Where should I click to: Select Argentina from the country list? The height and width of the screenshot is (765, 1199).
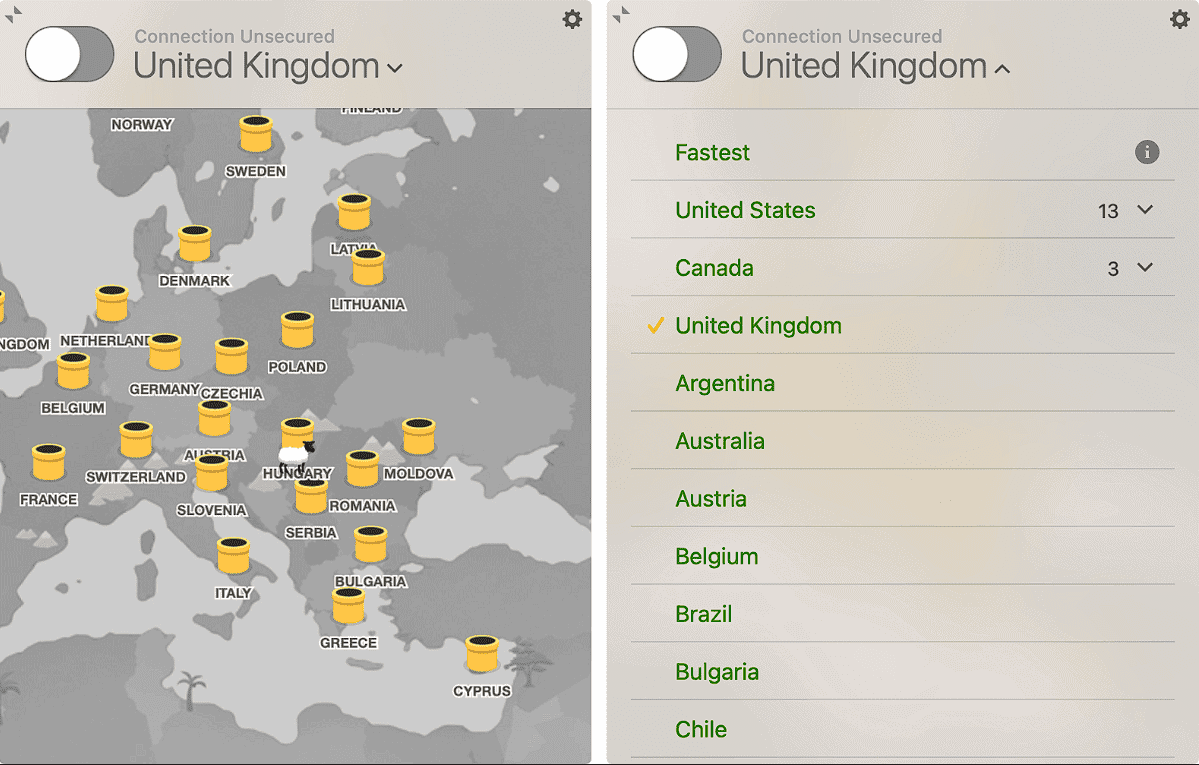(725, 383)
